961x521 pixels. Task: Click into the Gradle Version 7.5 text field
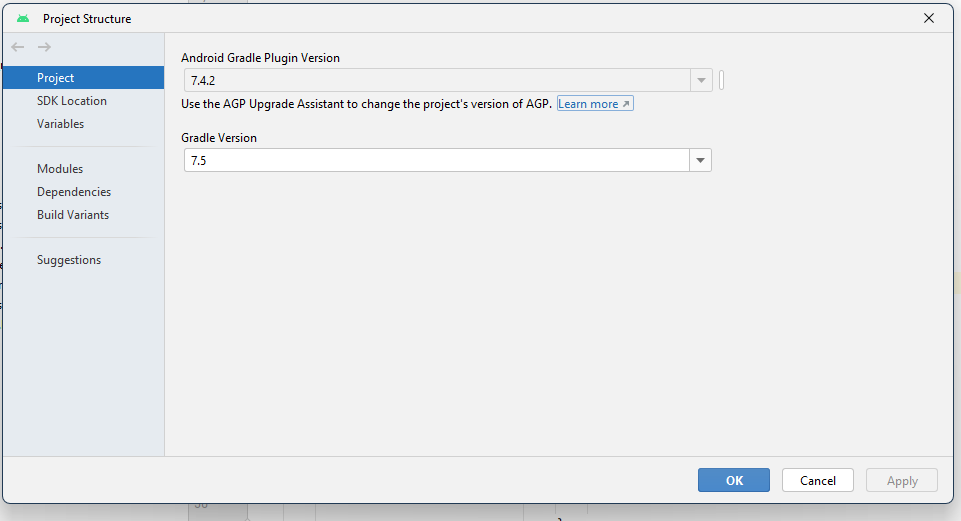point(436,161)
